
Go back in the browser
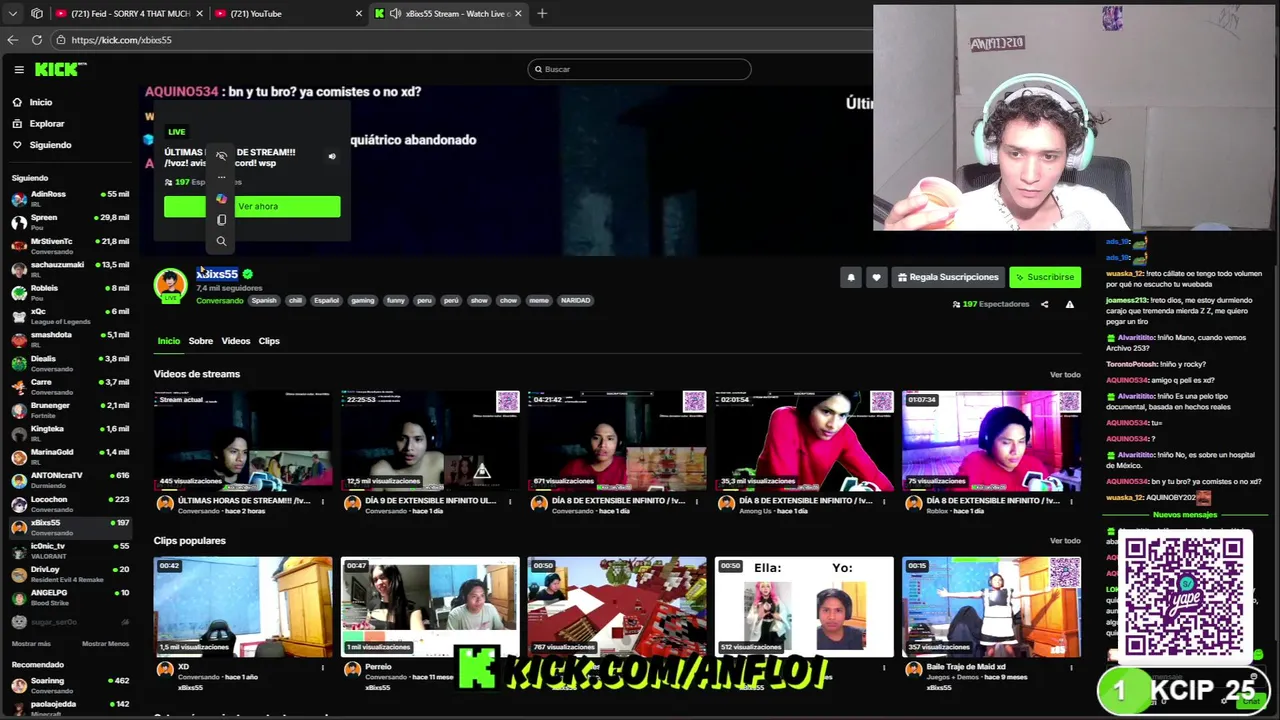tap(12, 40)
